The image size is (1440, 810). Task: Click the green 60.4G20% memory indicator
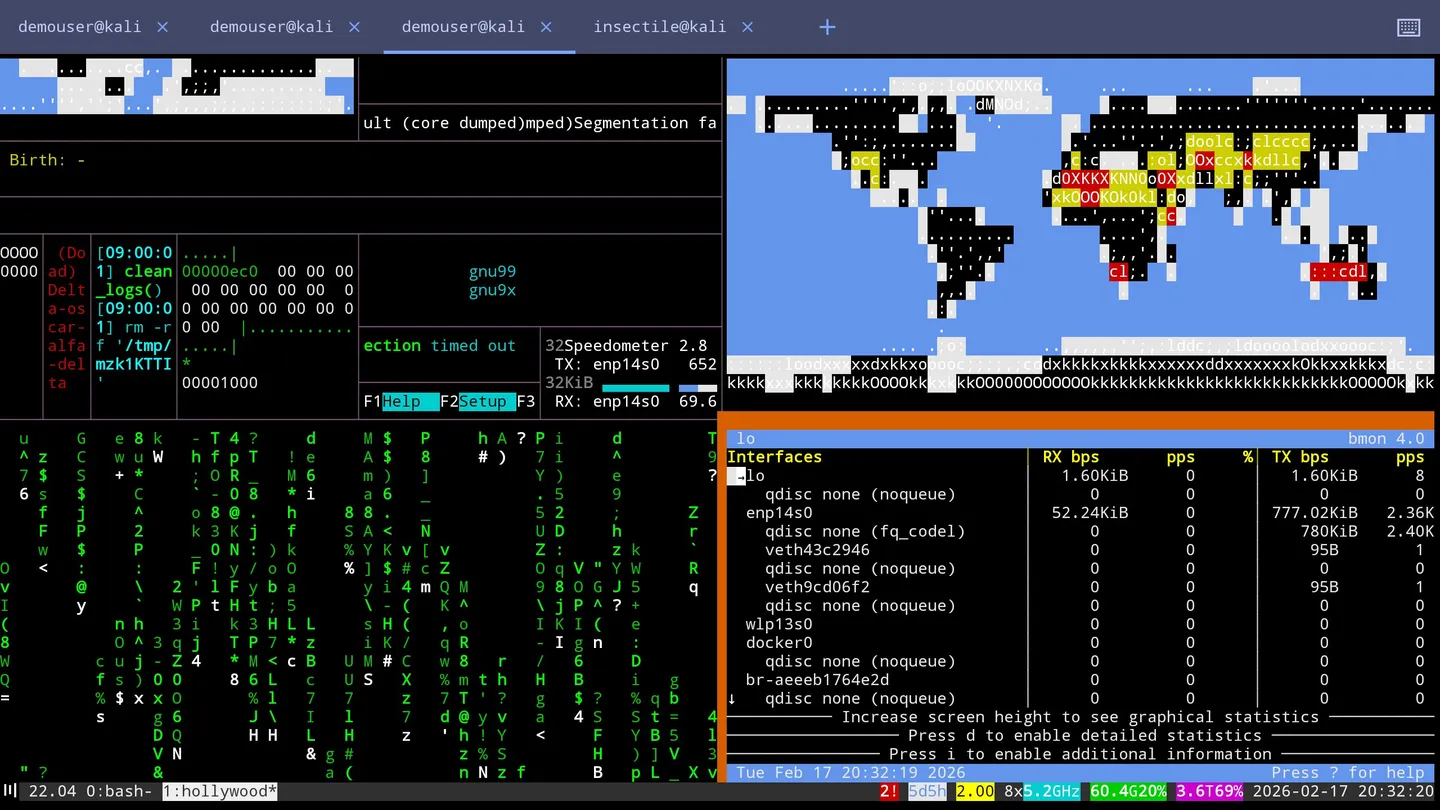coord(1128,791)
